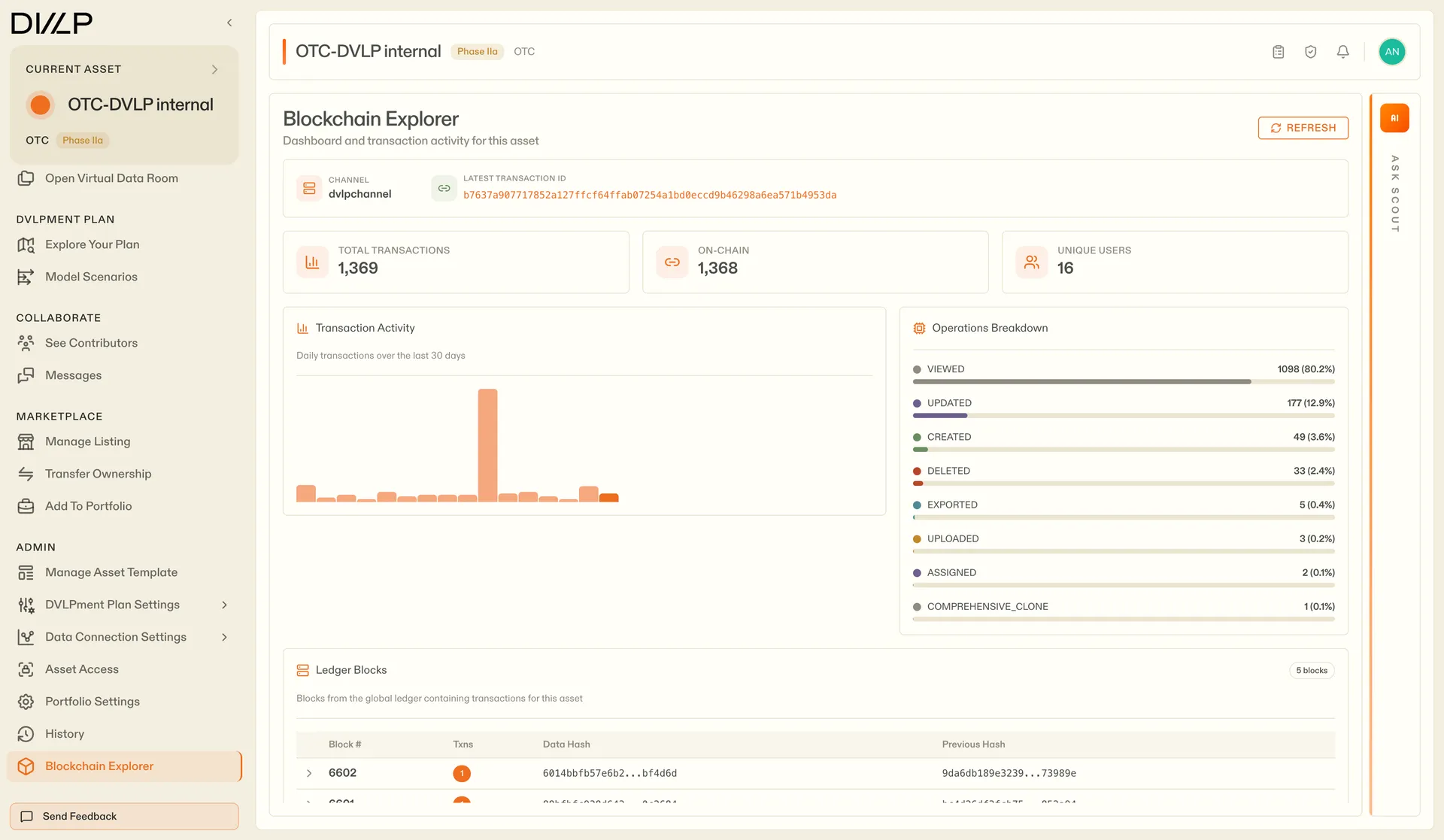Click the On-Chain link icon
The height and width of the screenshot is (840, 1444).
[x=672, y=262]
